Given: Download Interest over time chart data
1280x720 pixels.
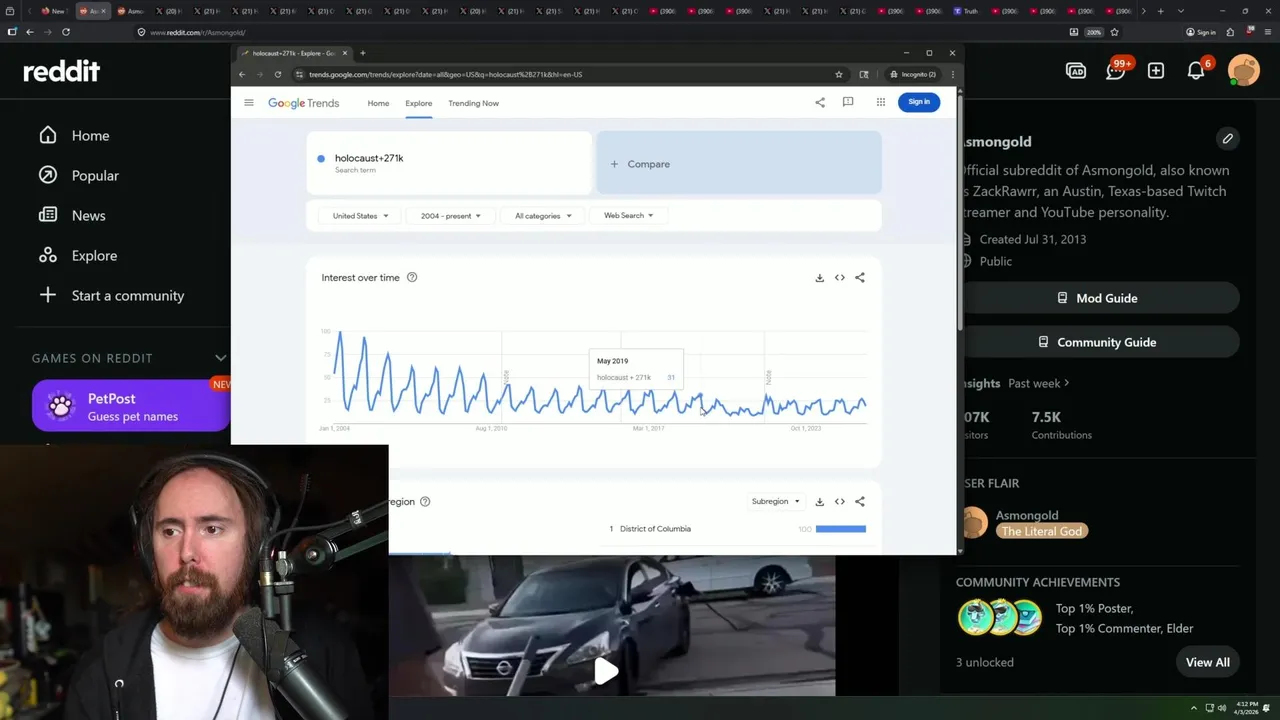Looking at the screenshot, I should [x=819, y=278].
